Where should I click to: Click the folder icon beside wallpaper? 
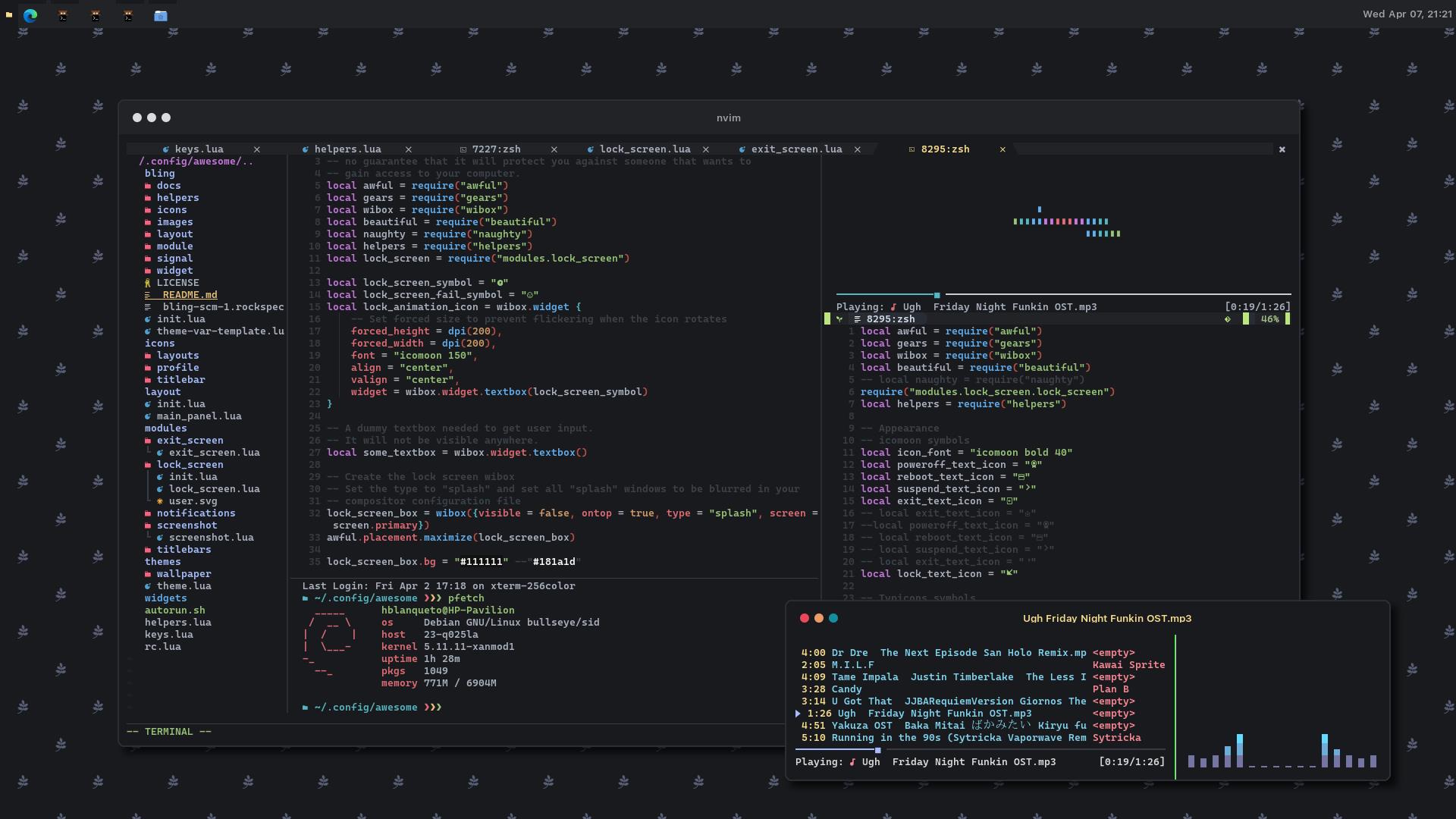click(148, 574)
